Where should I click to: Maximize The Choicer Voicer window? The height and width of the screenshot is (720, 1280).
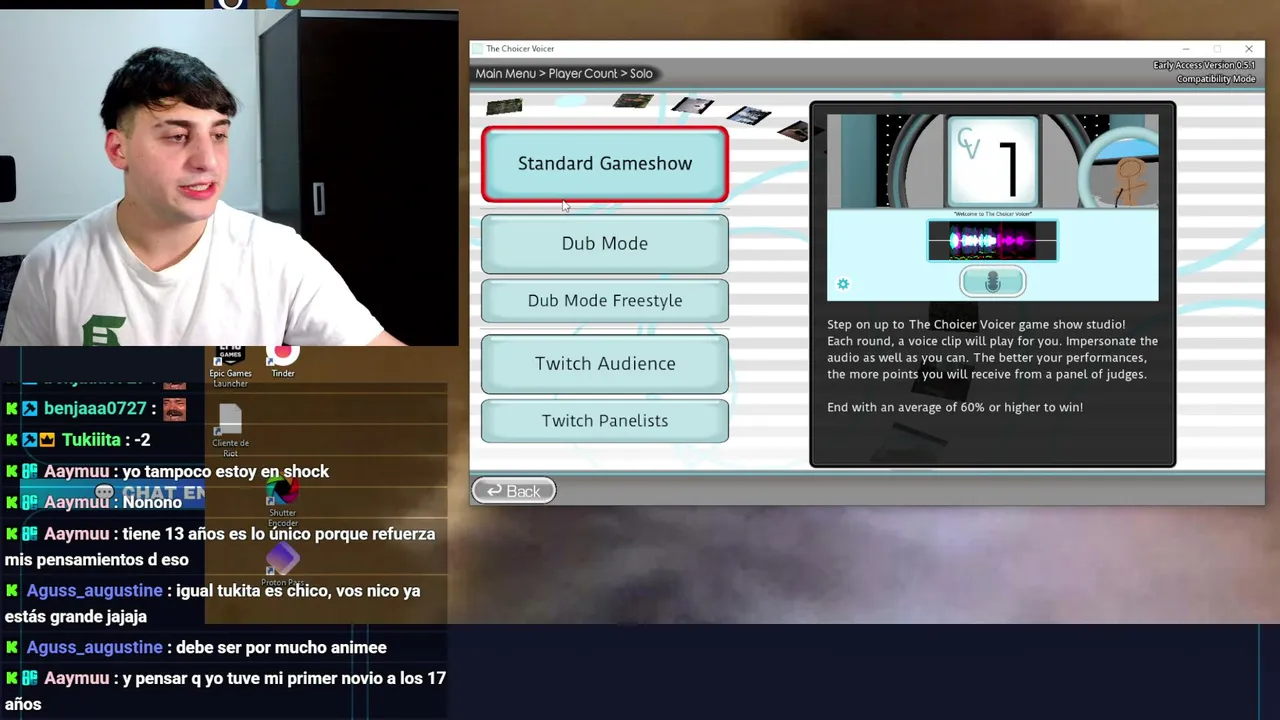pos(1217,49)
